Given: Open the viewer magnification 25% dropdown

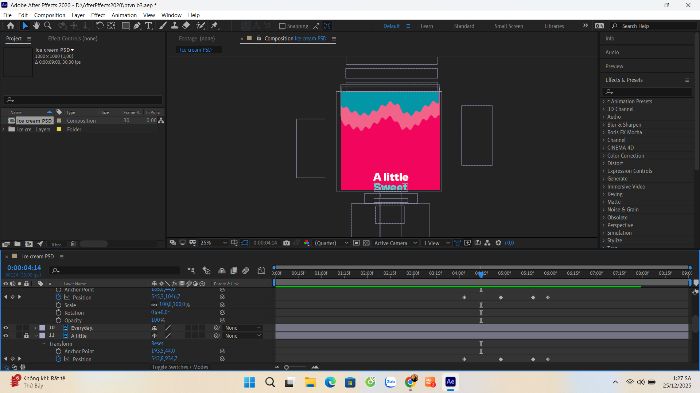Looking at the screenshot, I should click(213, 243).
